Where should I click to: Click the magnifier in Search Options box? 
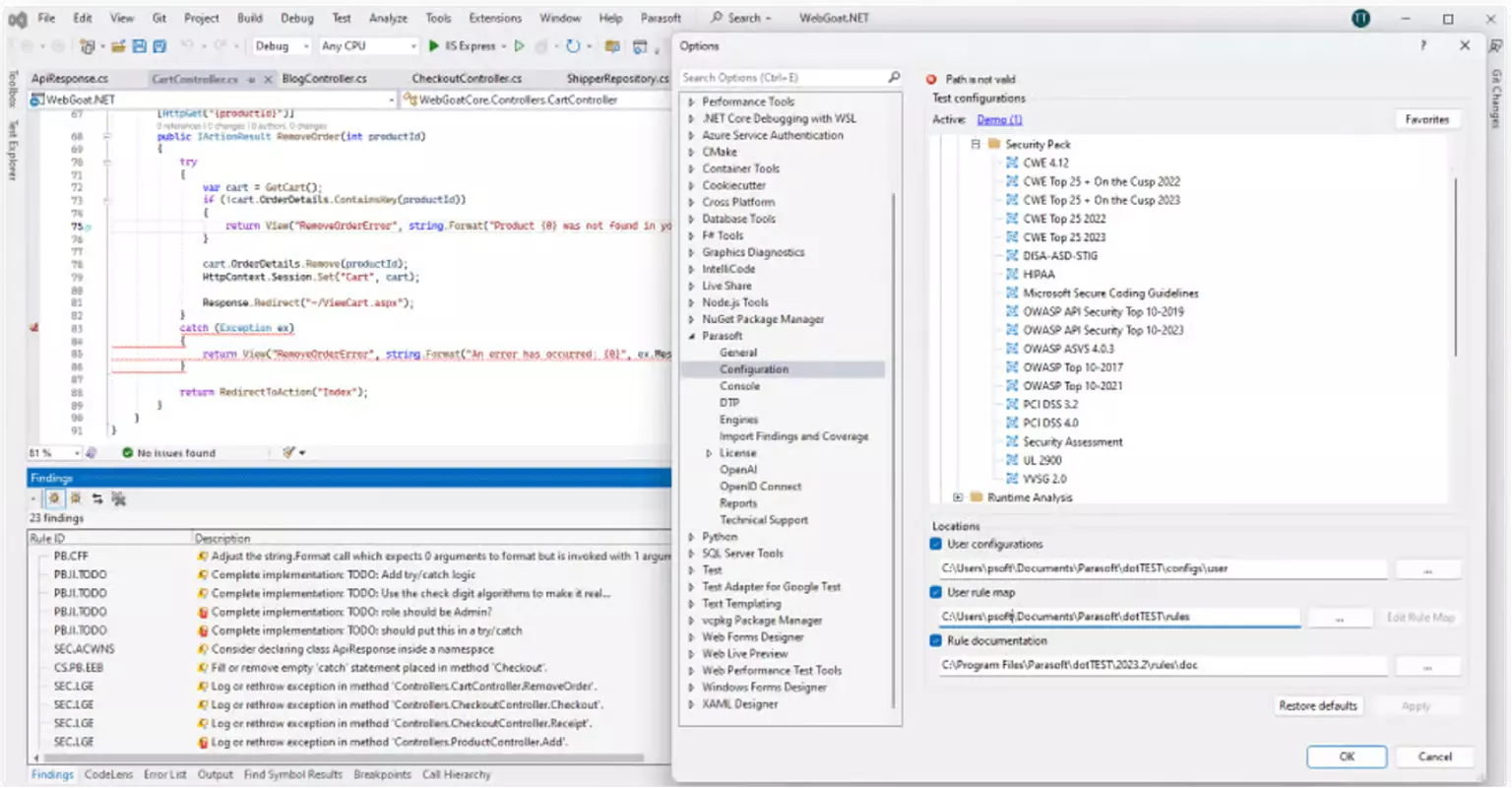(x=894, y=77)
